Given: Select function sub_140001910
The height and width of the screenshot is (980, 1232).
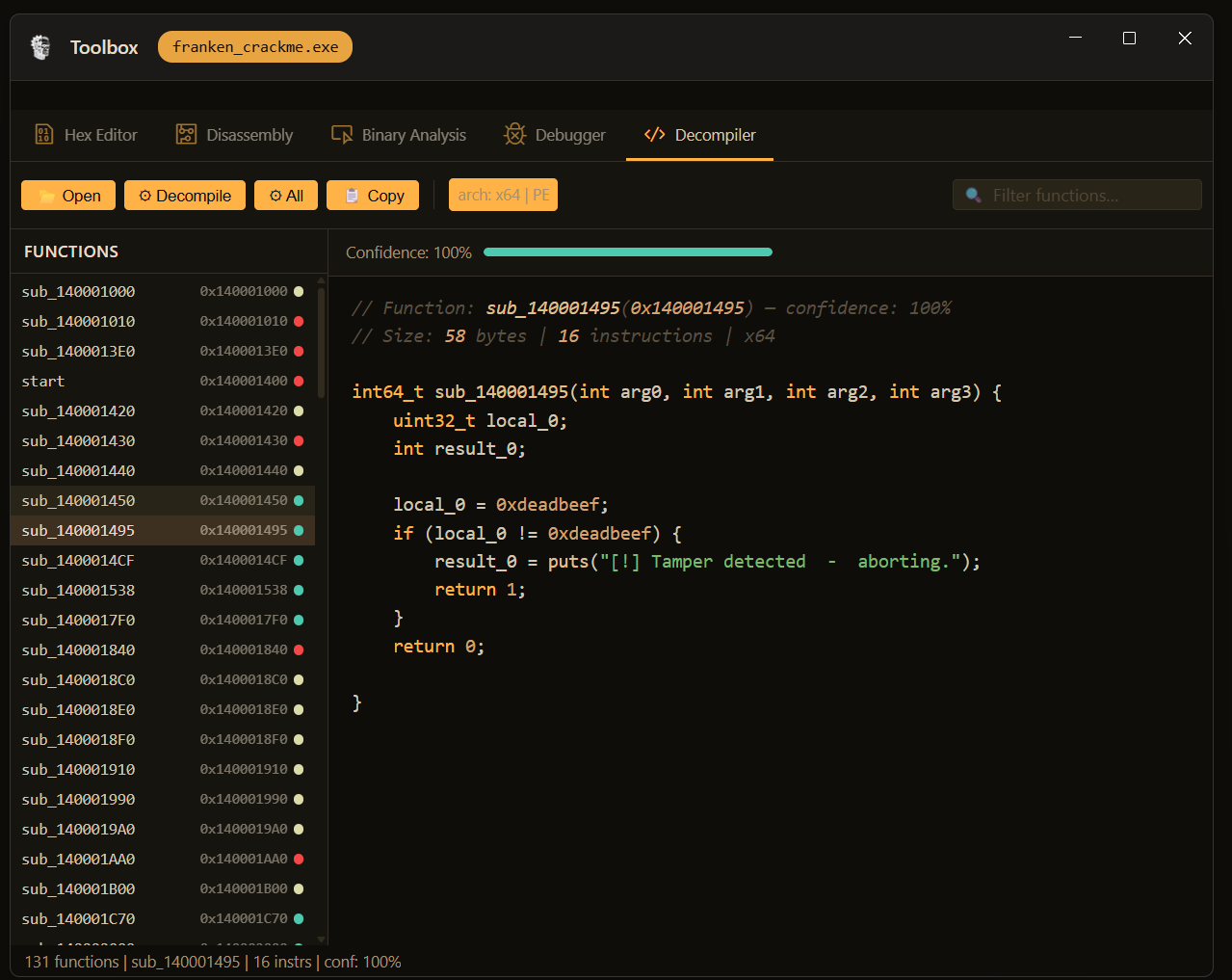Looking at the screenshot, I should tap(163, 769).
